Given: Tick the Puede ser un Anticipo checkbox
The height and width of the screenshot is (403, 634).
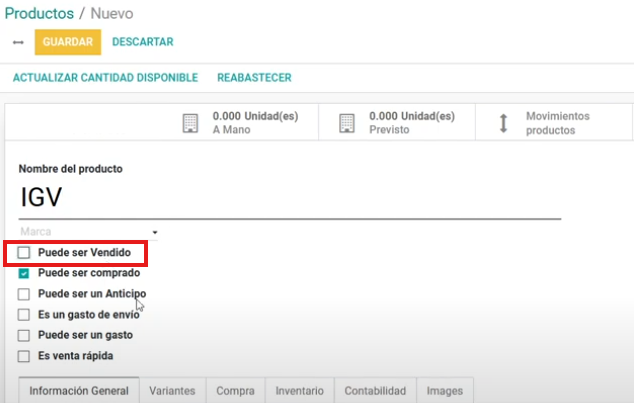Looking at the screenshot, I should (24, 294).
